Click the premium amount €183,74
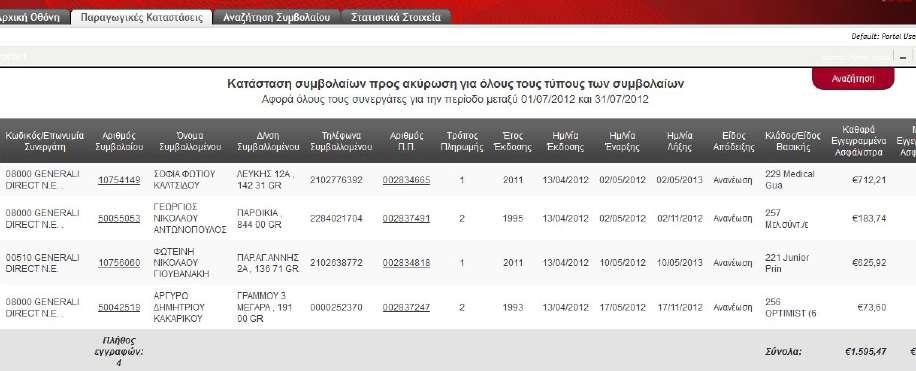The width and height of the screenshot is (916, 371). click(869, 219)
